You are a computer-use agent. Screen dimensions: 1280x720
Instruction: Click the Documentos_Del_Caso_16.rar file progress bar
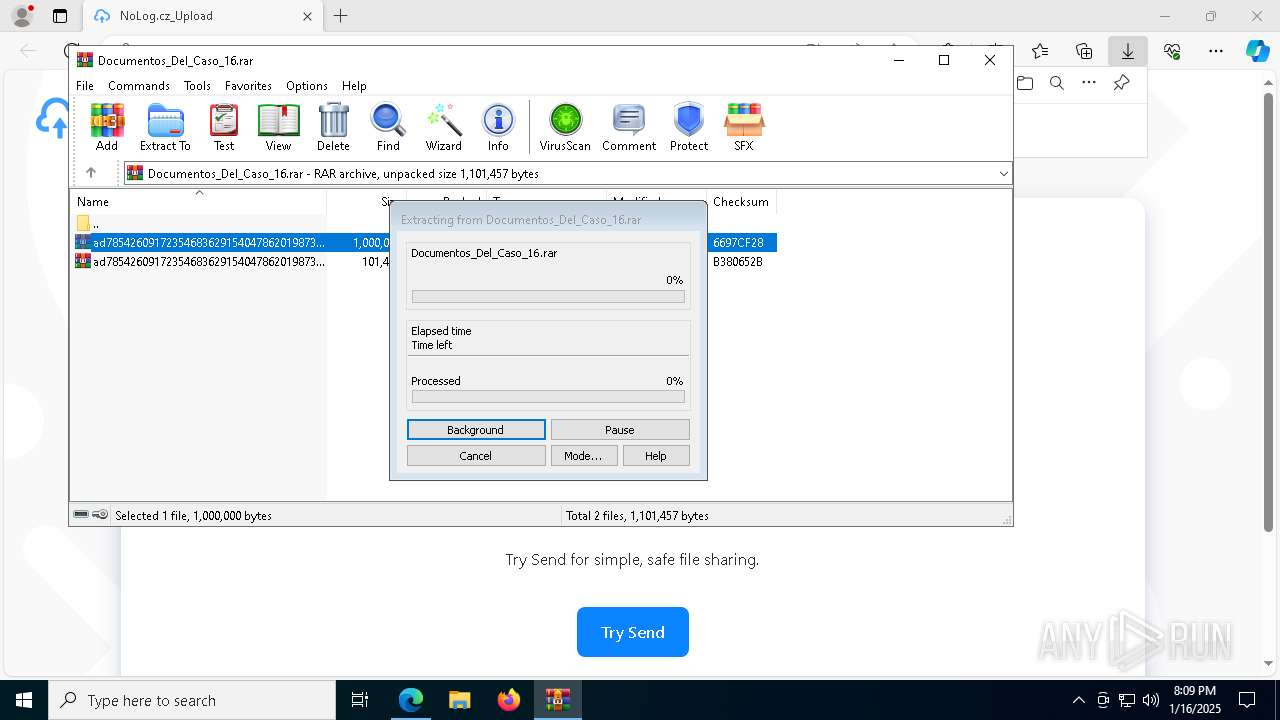(548, 297)
